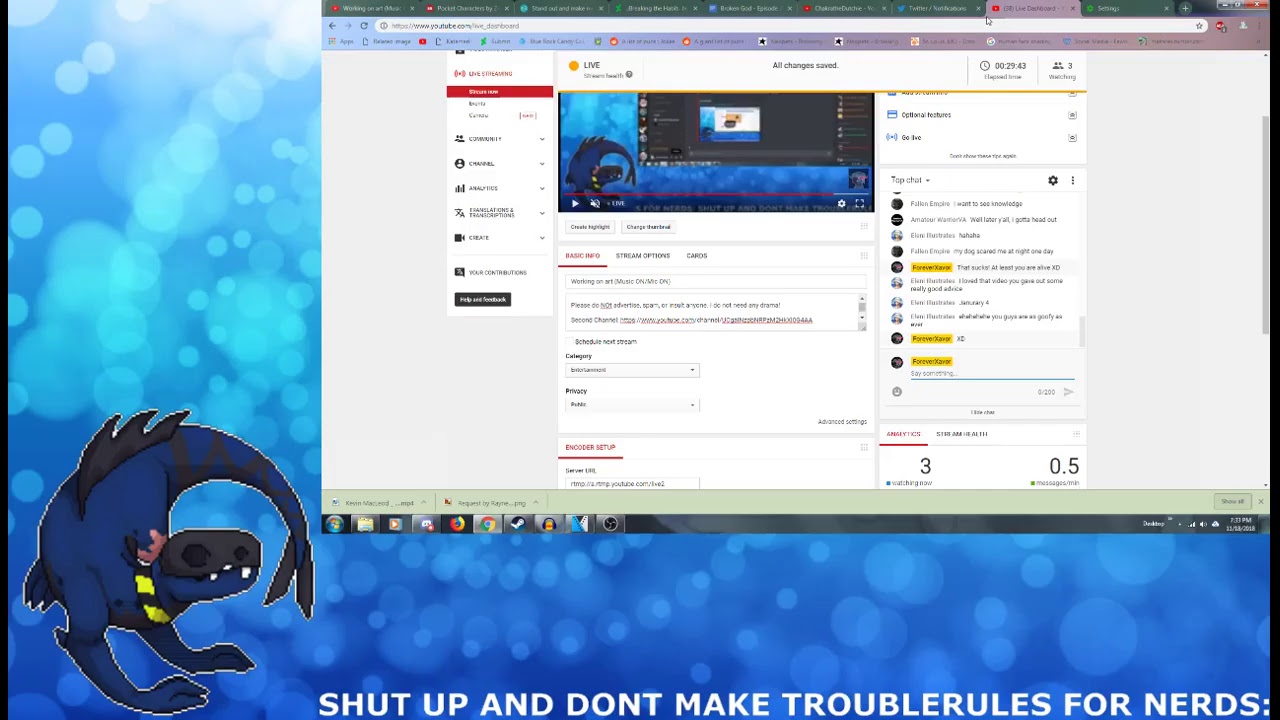Open Steam from the taskbar
The image size is (1280, 720).
coord(518,524)
